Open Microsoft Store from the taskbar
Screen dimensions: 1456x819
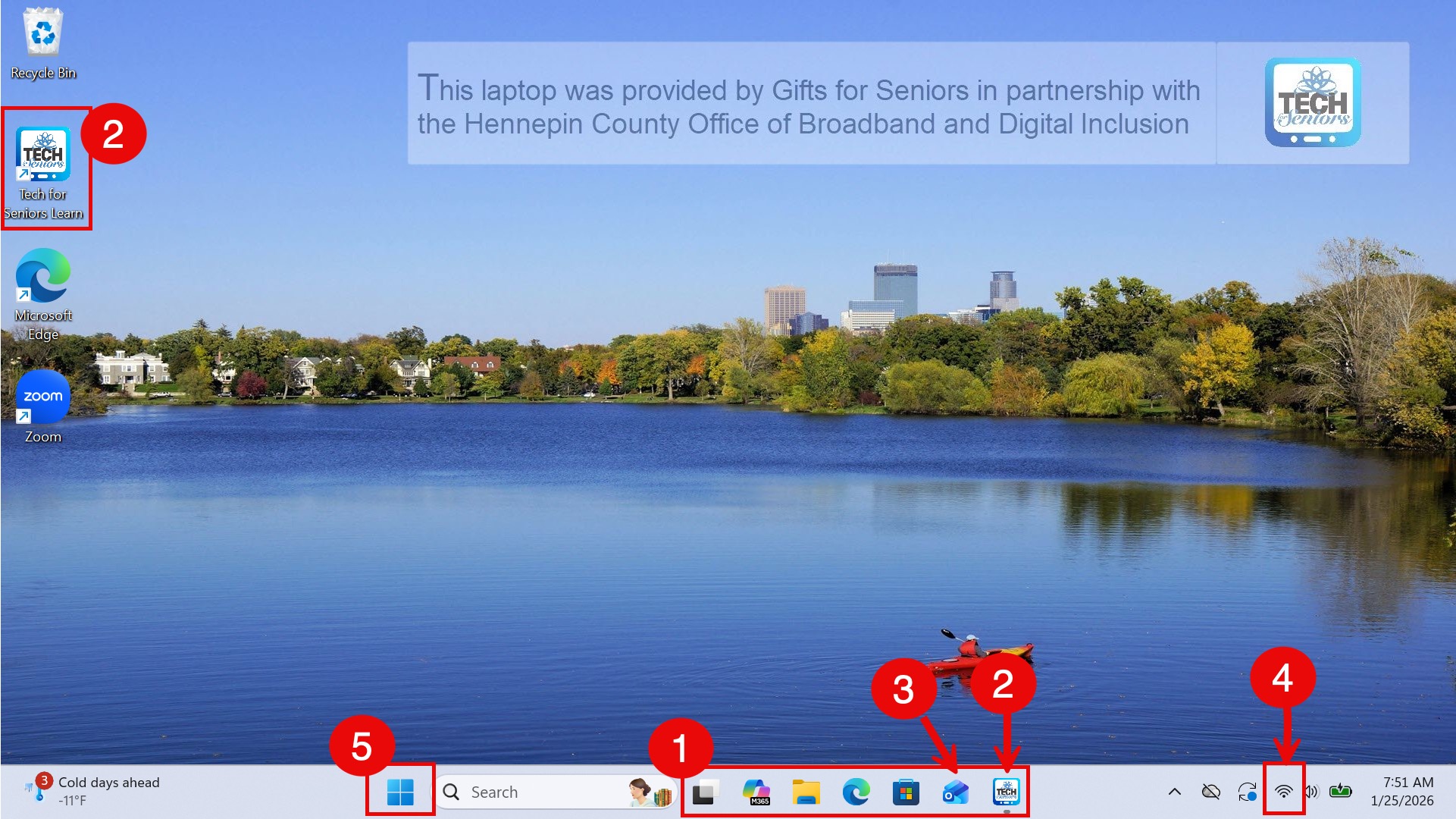(x=906, y=792)
